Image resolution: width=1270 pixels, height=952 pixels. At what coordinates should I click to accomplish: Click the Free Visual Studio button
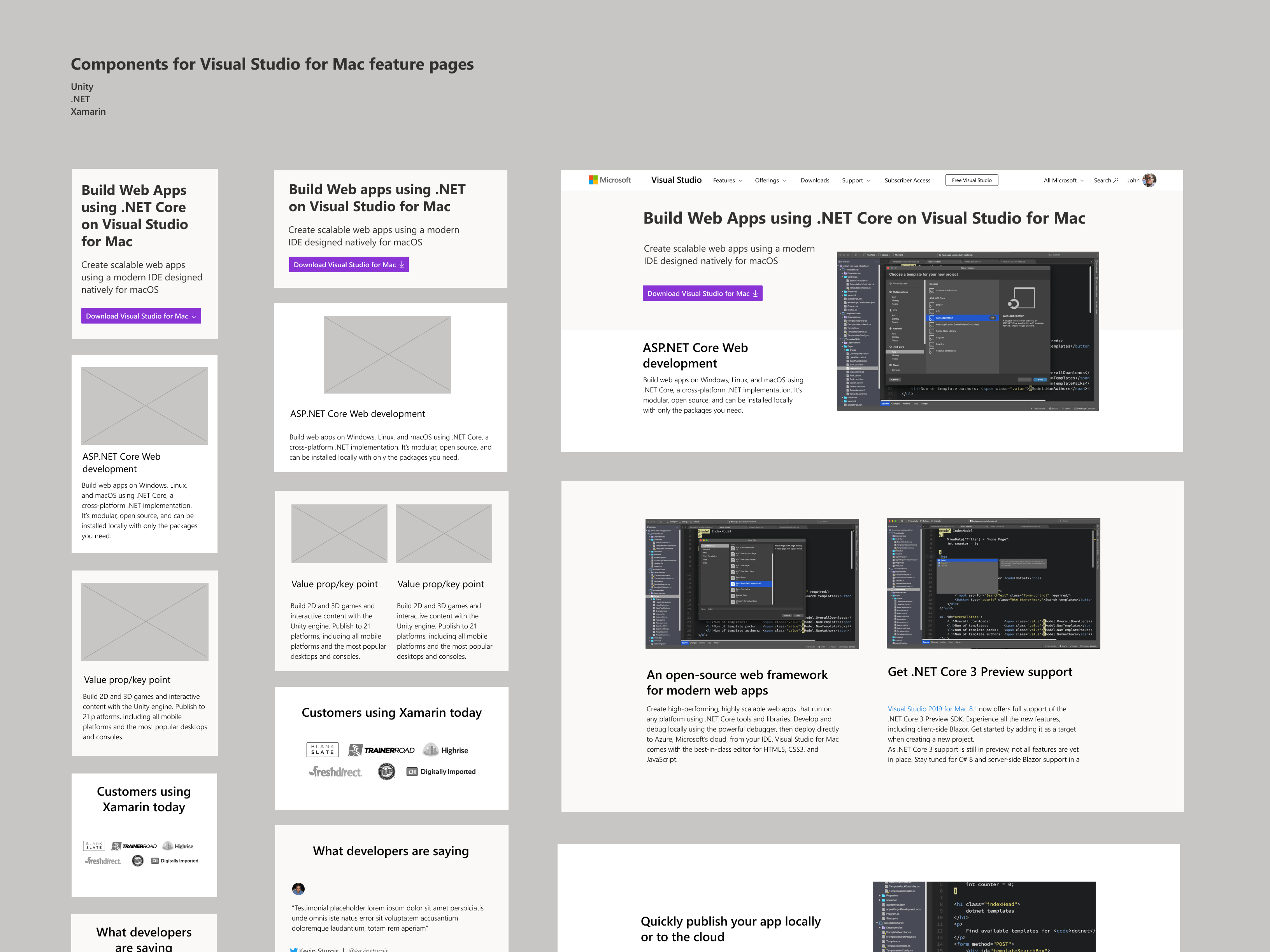(x=972, y=180)
